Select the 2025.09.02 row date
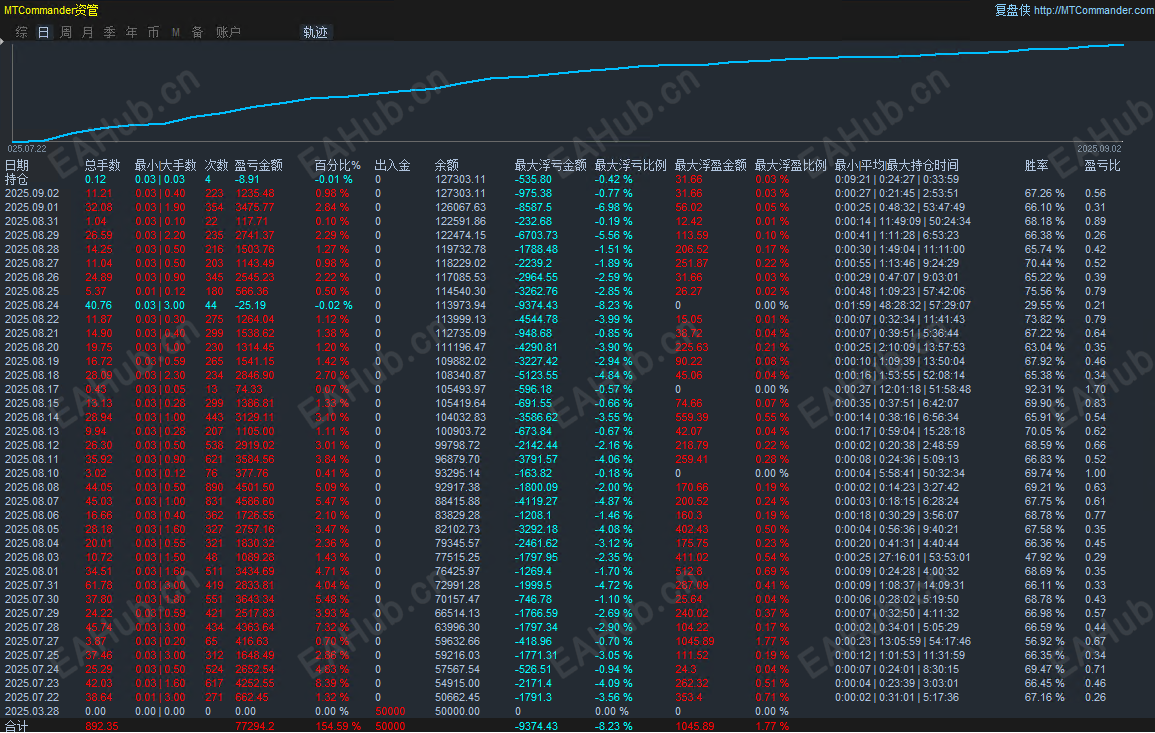Image resolution: width=1155 pixels, height=733 pixels. tap(32, 194)
